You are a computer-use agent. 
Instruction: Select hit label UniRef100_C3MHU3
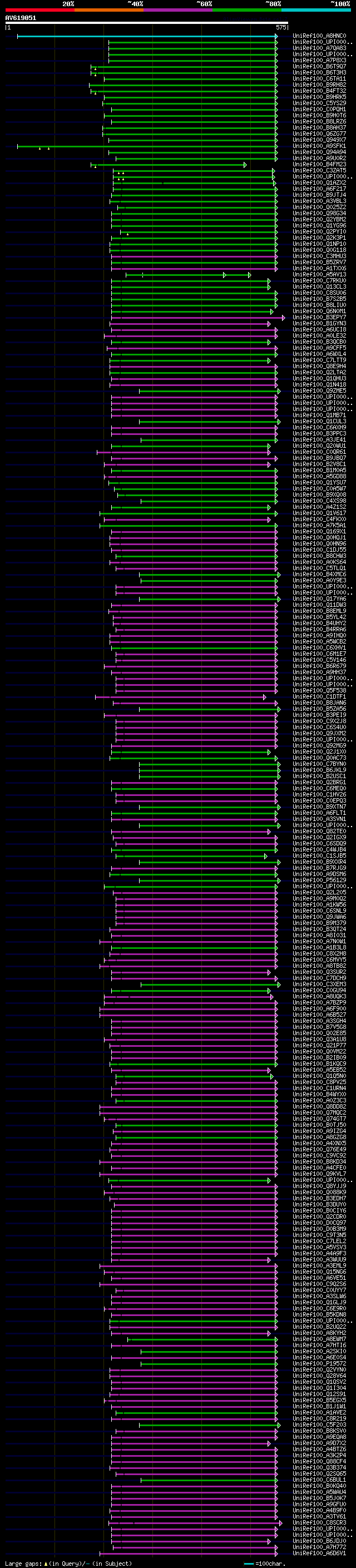pos(319,256)
